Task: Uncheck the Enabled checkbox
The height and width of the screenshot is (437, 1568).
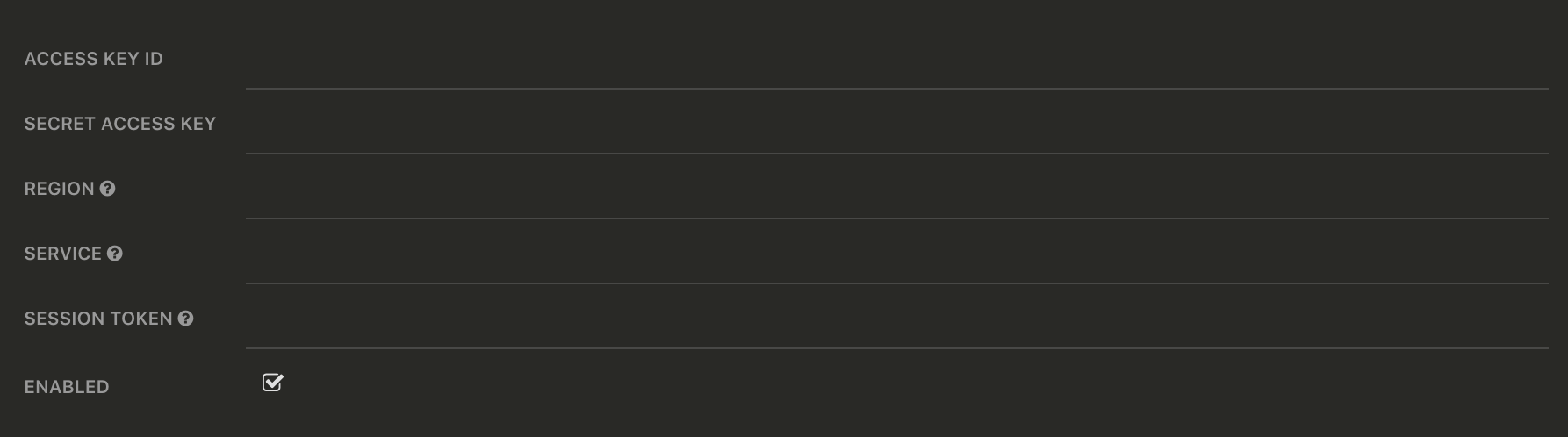Action: 273,383
